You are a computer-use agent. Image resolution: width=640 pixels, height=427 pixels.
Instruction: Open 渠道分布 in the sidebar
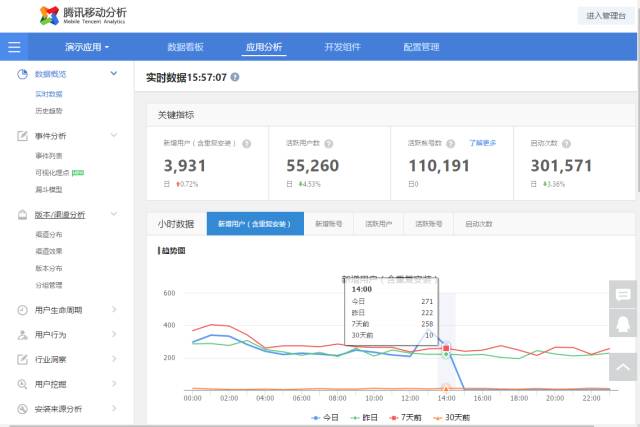pos(49,235)
